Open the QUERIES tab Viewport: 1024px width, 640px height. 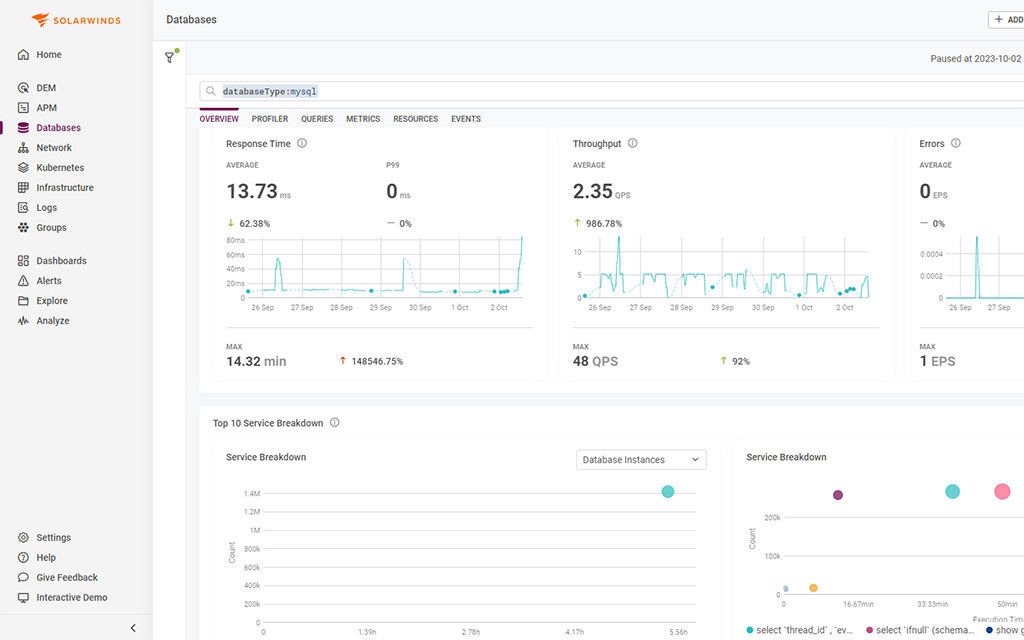tap(316, 118)
